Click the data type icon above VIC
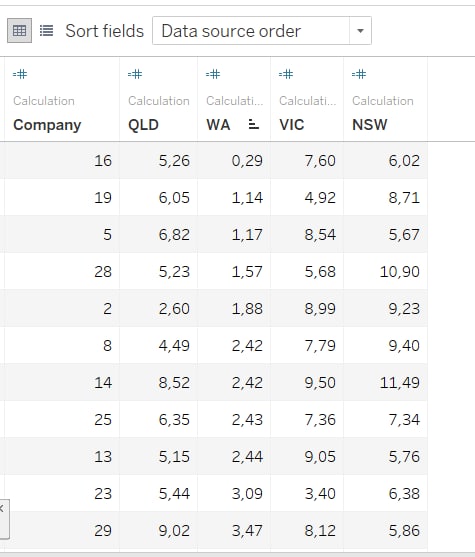This screenshot has height=557, width=475. tap(286, 74)
